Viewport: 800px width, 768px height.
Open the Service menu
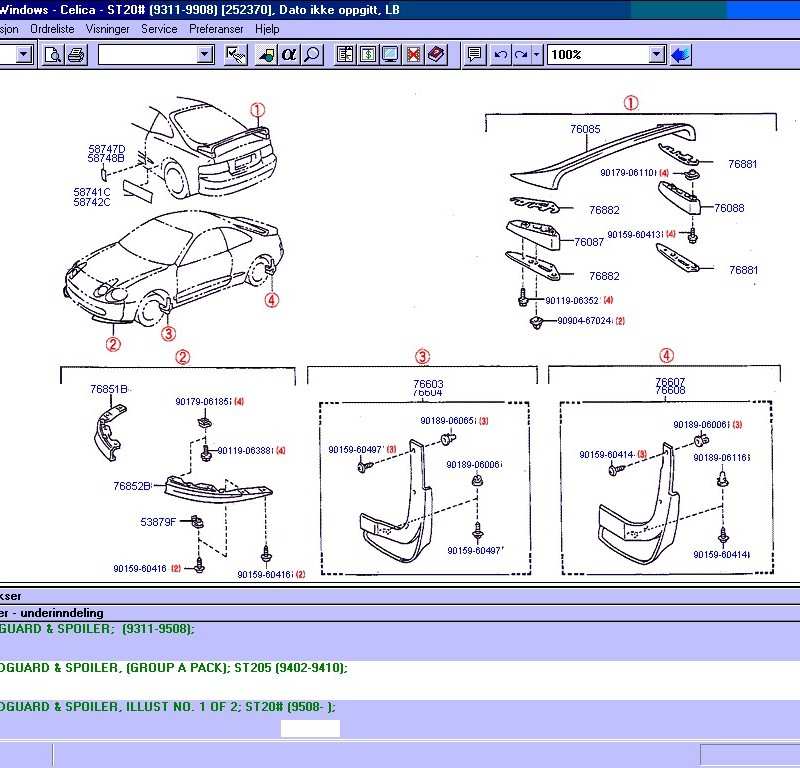click(159, 29)
